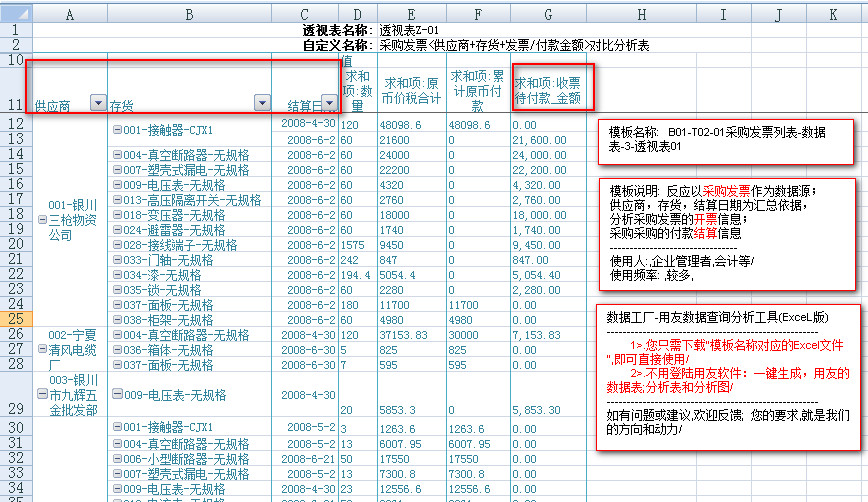This screenshot has height=502, width=868.
Task: Select the highlighted row 25 header
Action: (x=16, y=319)
